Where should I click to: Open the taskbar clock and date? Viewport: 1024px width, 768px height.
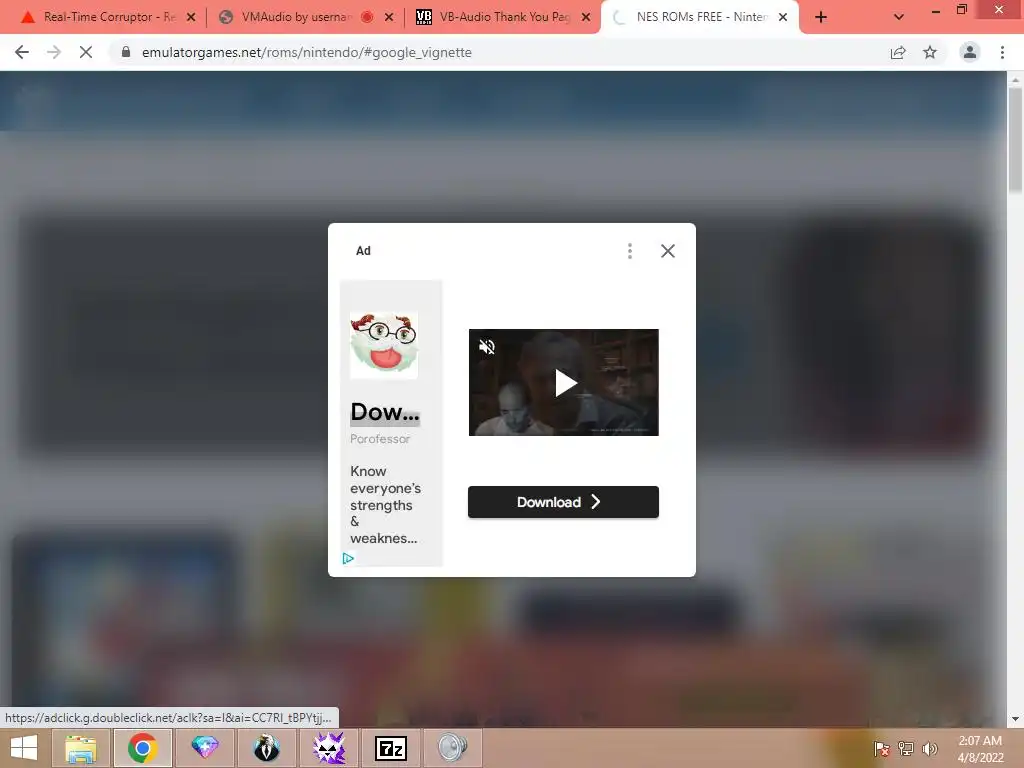[x=980, y=749]
